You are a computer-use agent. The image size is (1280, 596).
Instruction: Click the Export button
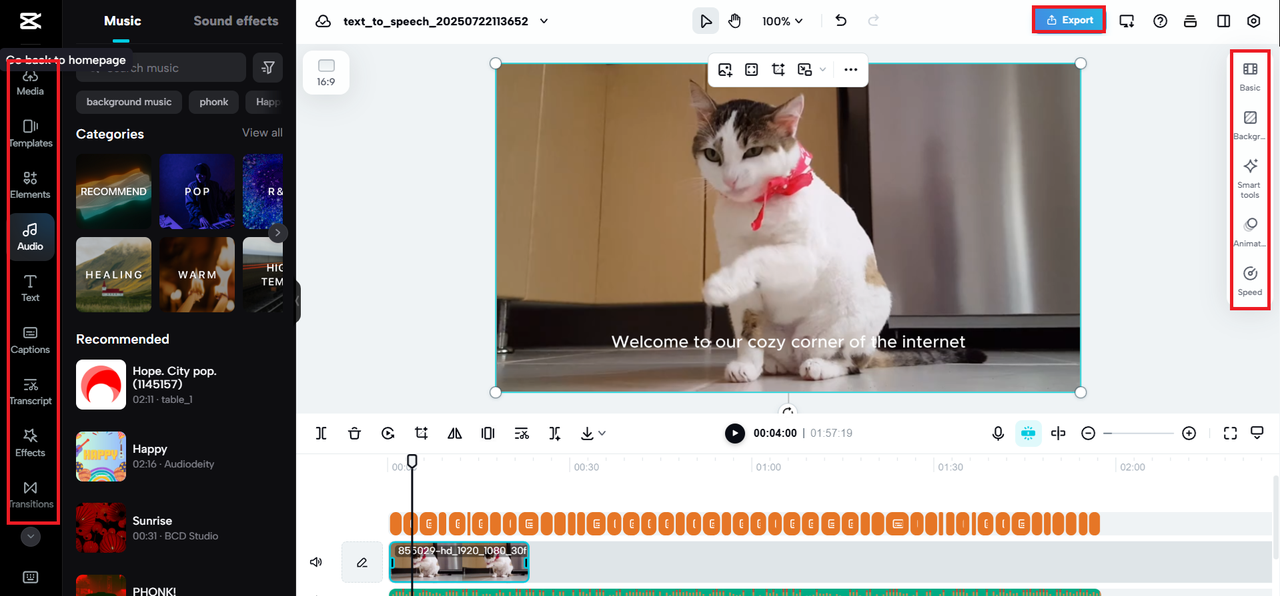[x=1069, y=20]
